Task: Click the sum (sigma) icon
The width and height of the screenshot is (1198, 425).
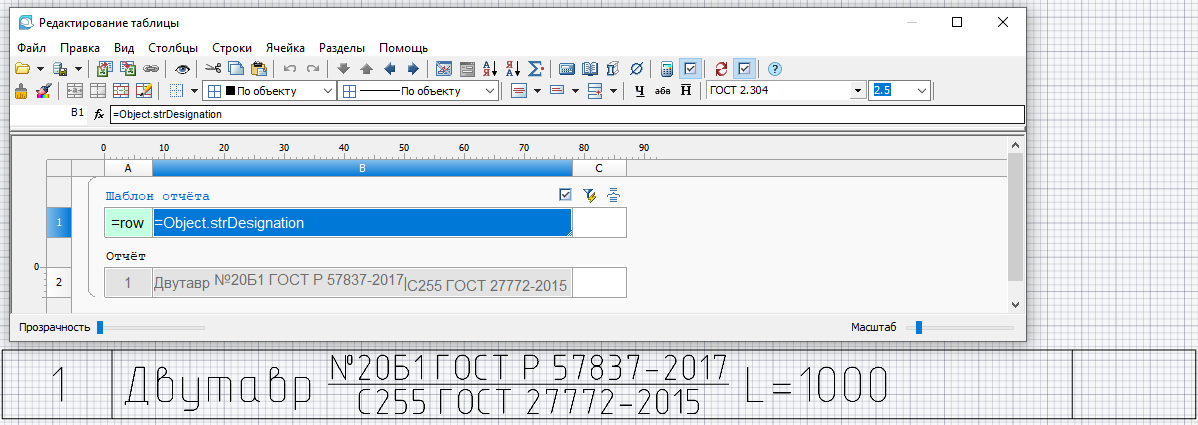Action: 536,69
